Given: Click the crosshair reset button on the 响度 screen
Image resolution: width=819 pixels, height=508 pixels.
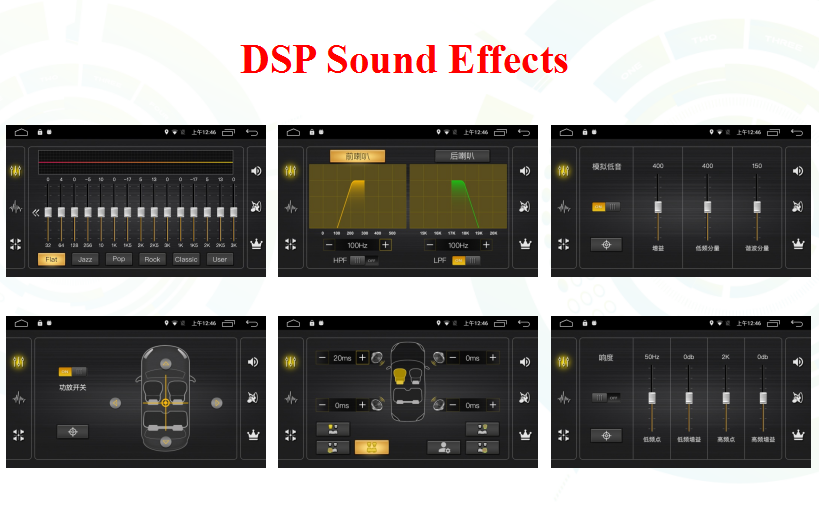Looking at the screenshot, I should (606, 435).
